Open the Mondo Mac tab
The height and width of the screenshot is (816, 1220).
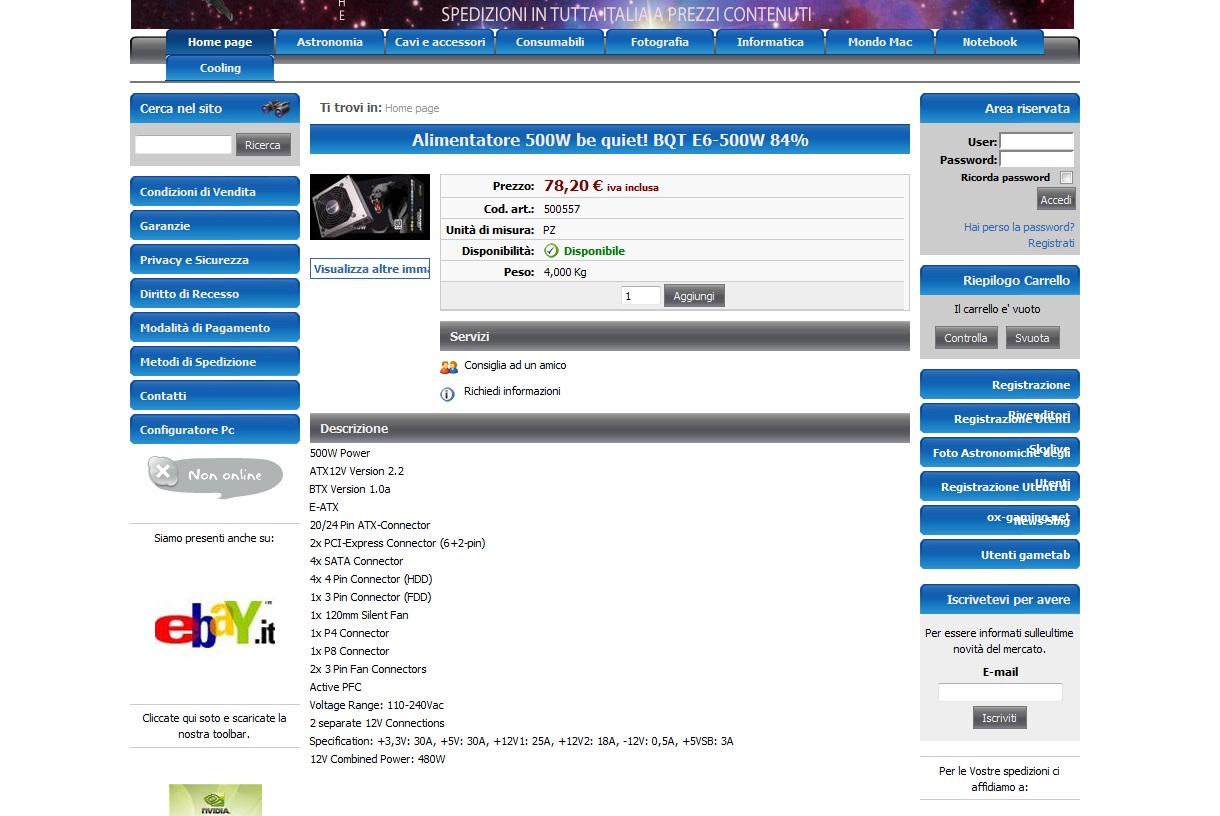[880, 42]
